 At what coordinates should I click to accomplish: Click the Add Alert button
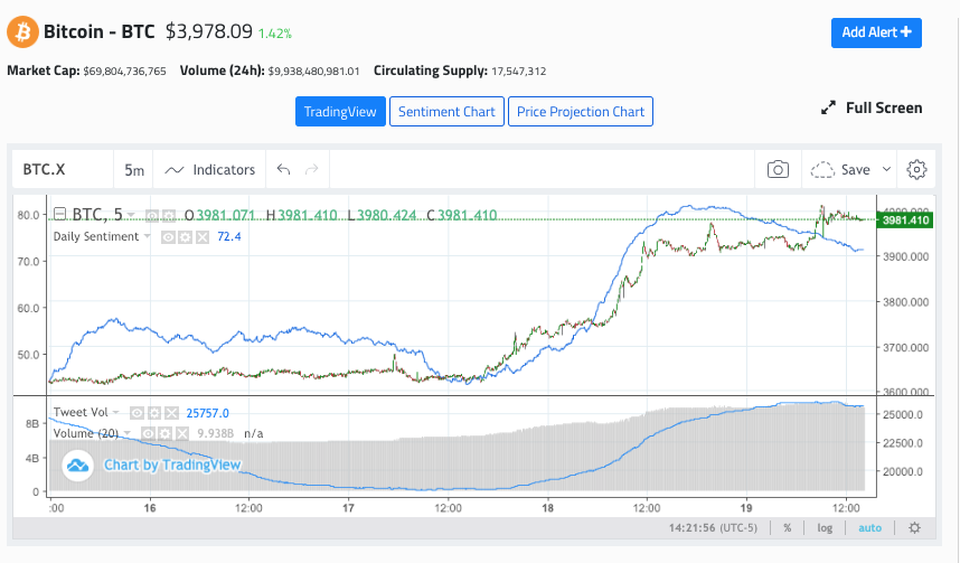876,32
